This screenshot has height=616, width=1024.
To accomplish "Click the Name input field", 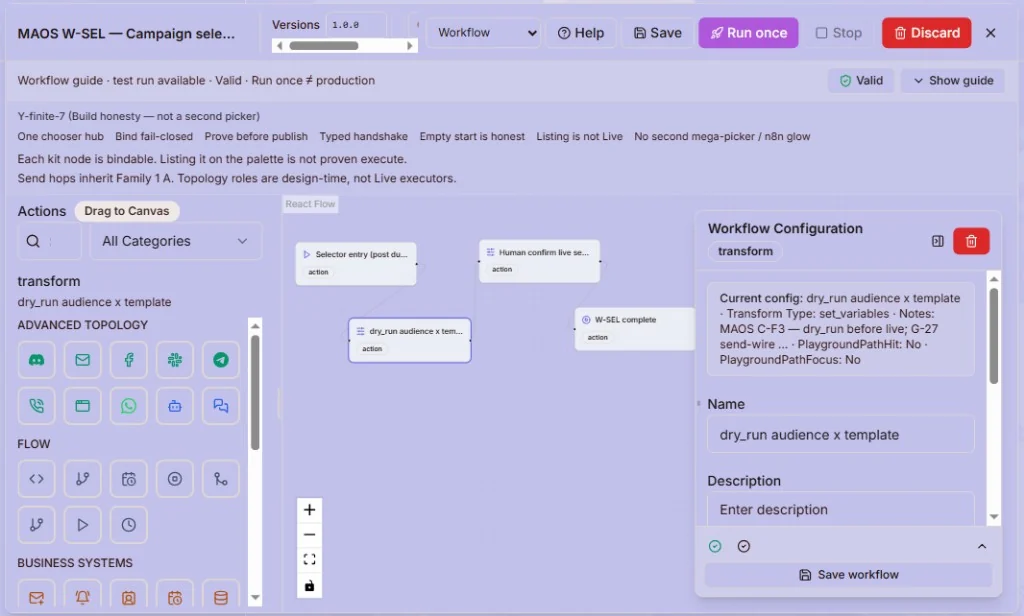I will (x=840, y=435).
